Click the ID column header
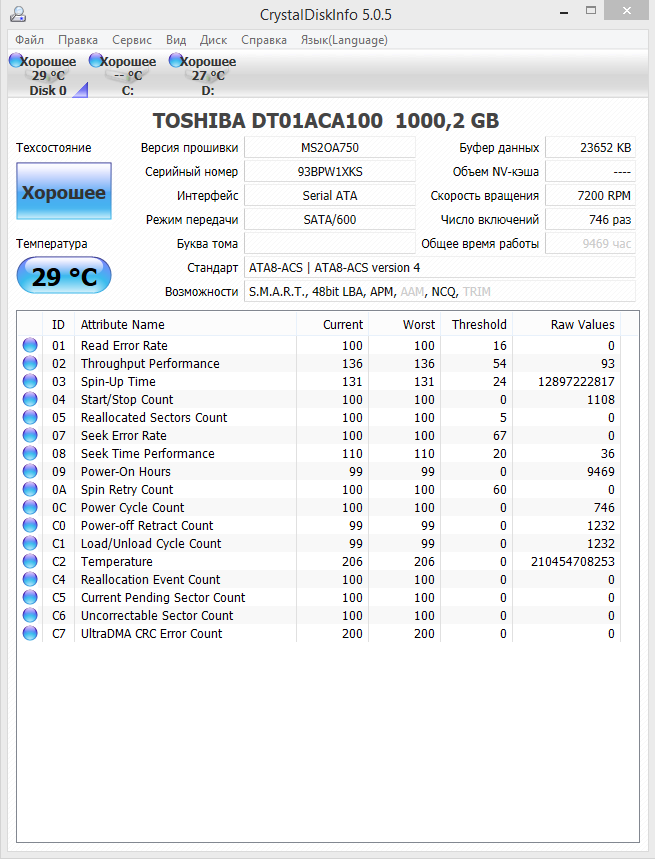655x864 pixels. coord(58,325)
